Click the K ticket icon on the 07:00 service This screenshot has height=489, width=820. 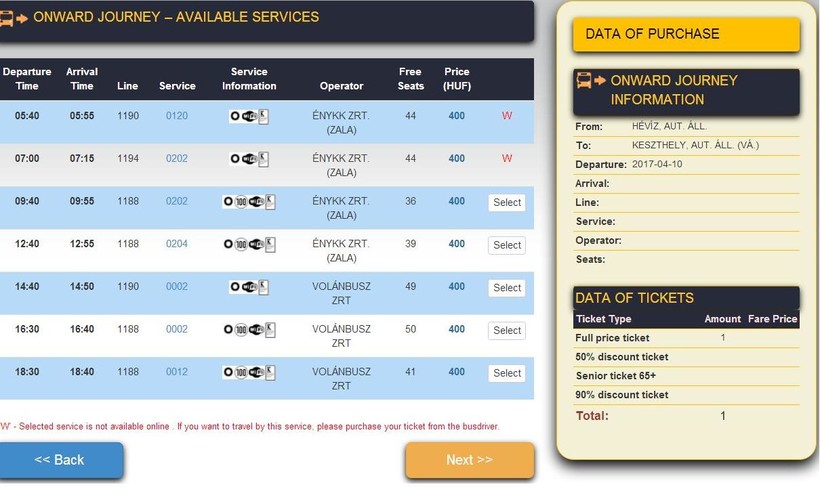264,159
